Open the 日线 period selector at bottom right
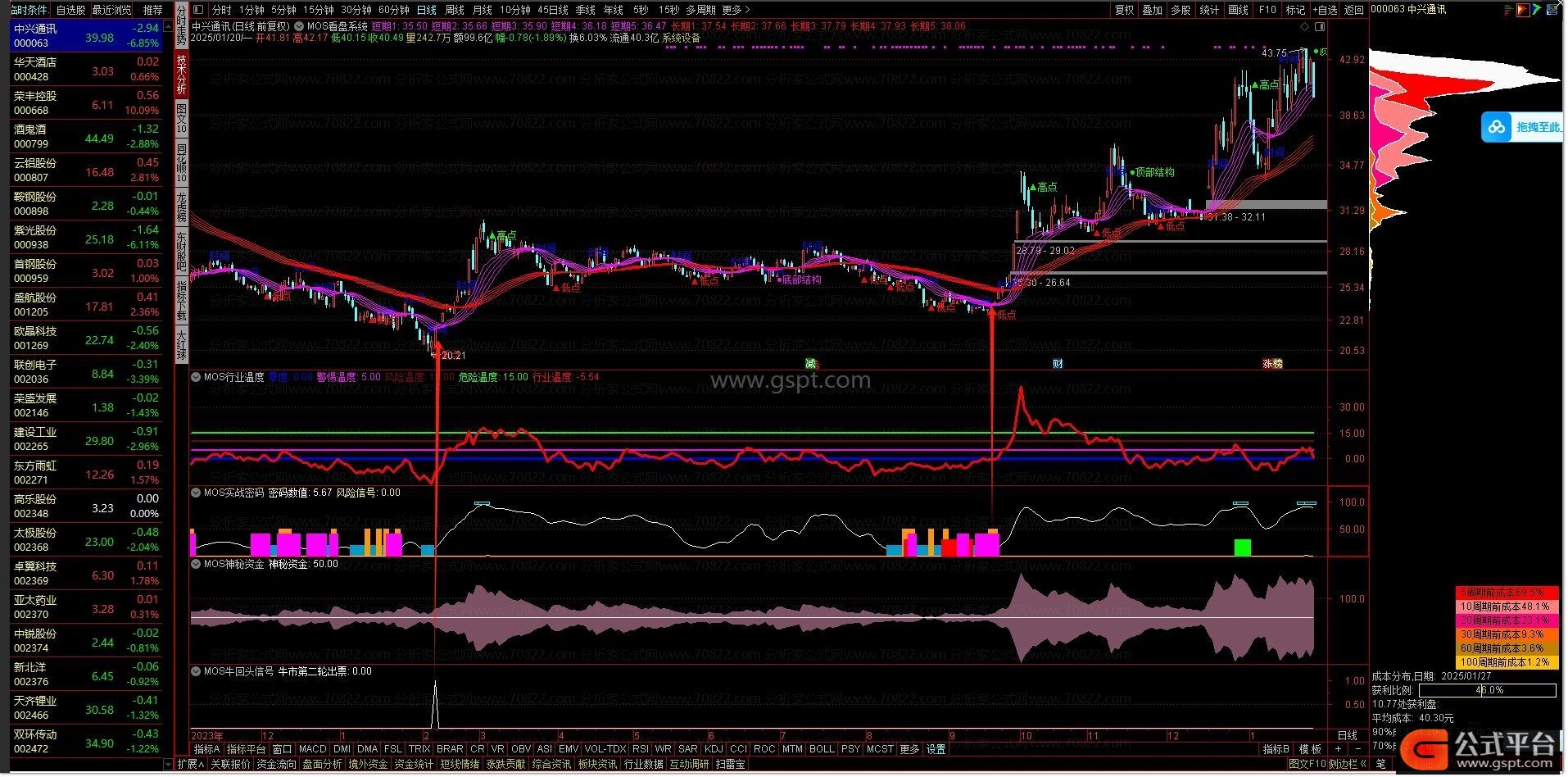Image resolution: width=1568 pixels, height=777 pixels. pos(1348,735)
